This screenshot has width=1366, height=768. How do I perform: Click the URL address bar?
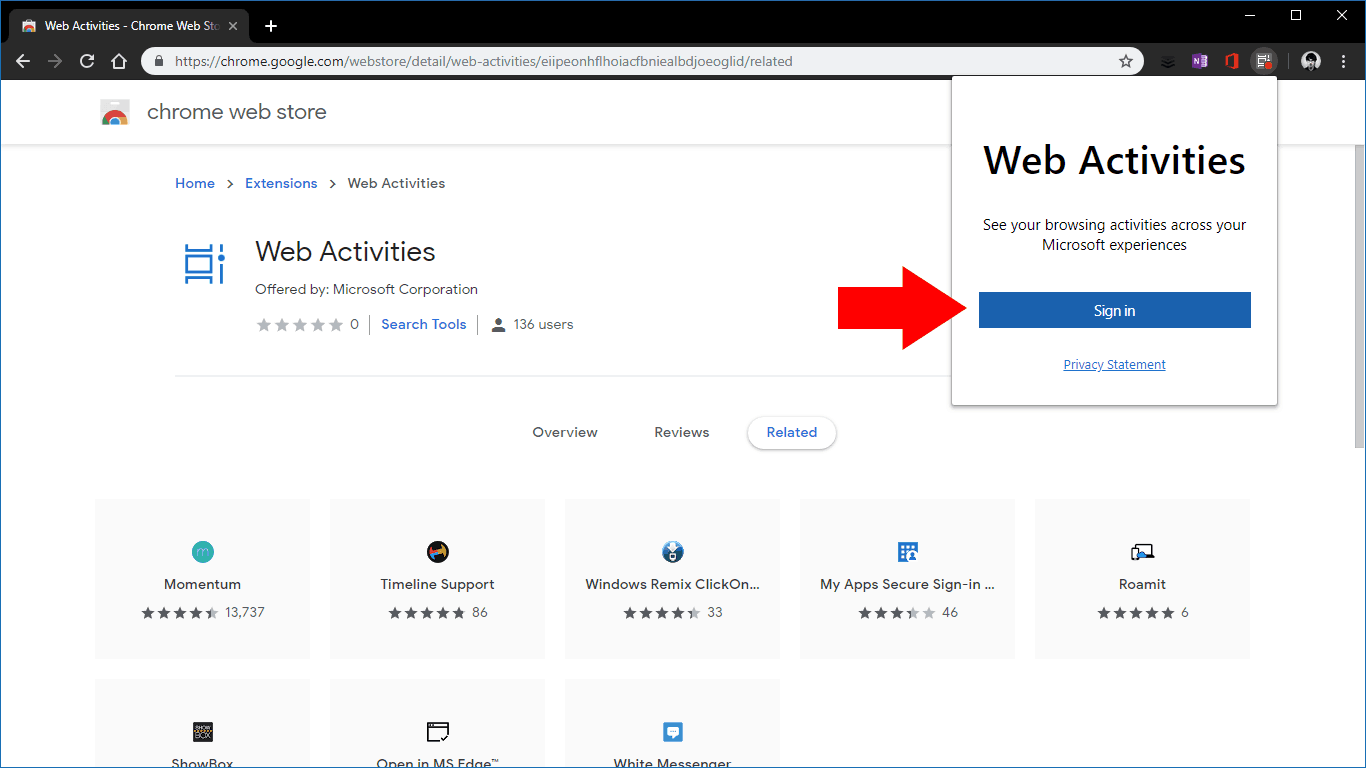point(640,61)
